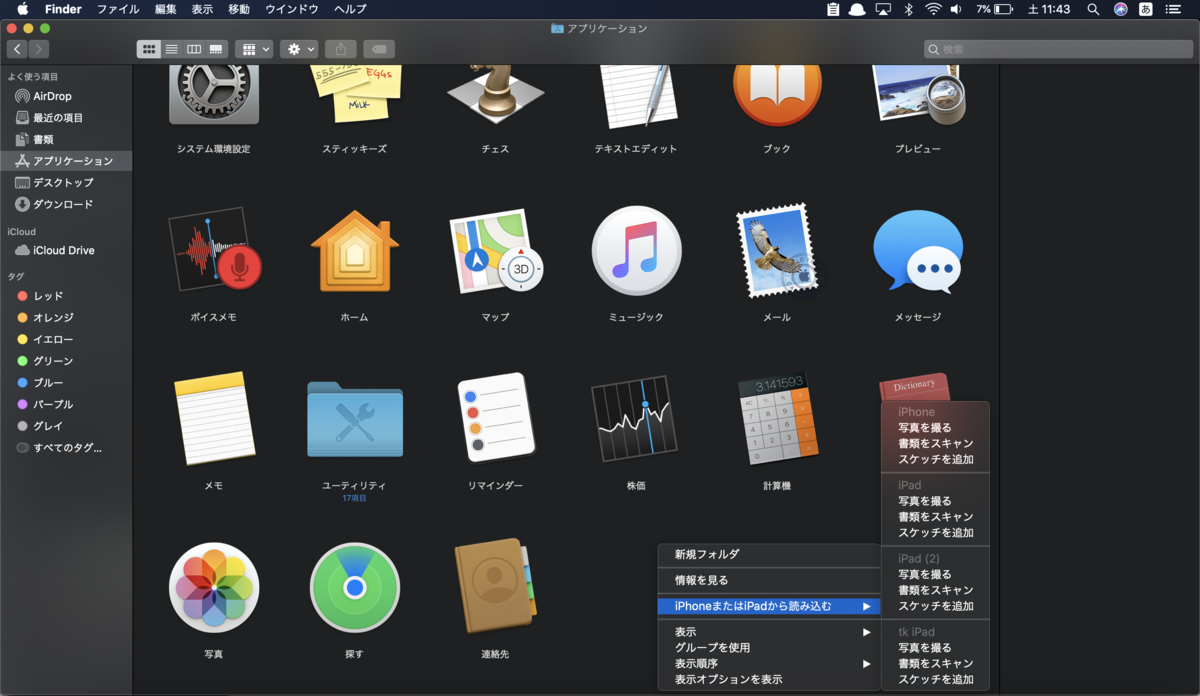Go back with the toolbar back arrow

click(x=17, y=49)
